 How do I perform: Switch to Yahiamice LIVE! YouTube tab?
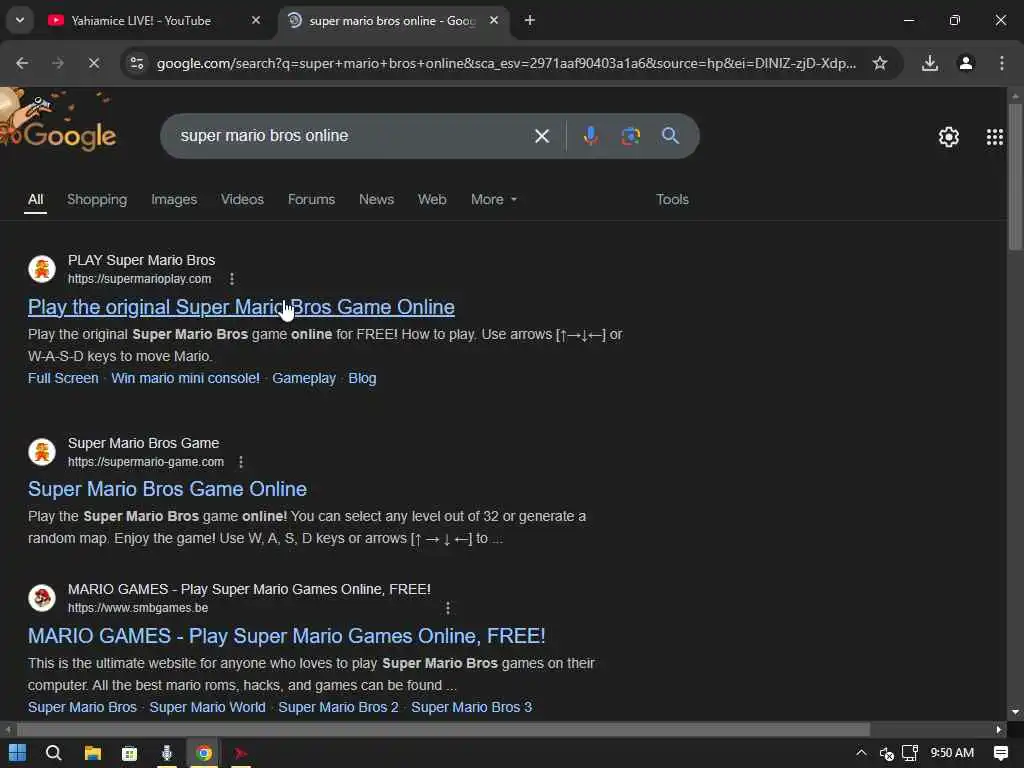pos(141,21)
